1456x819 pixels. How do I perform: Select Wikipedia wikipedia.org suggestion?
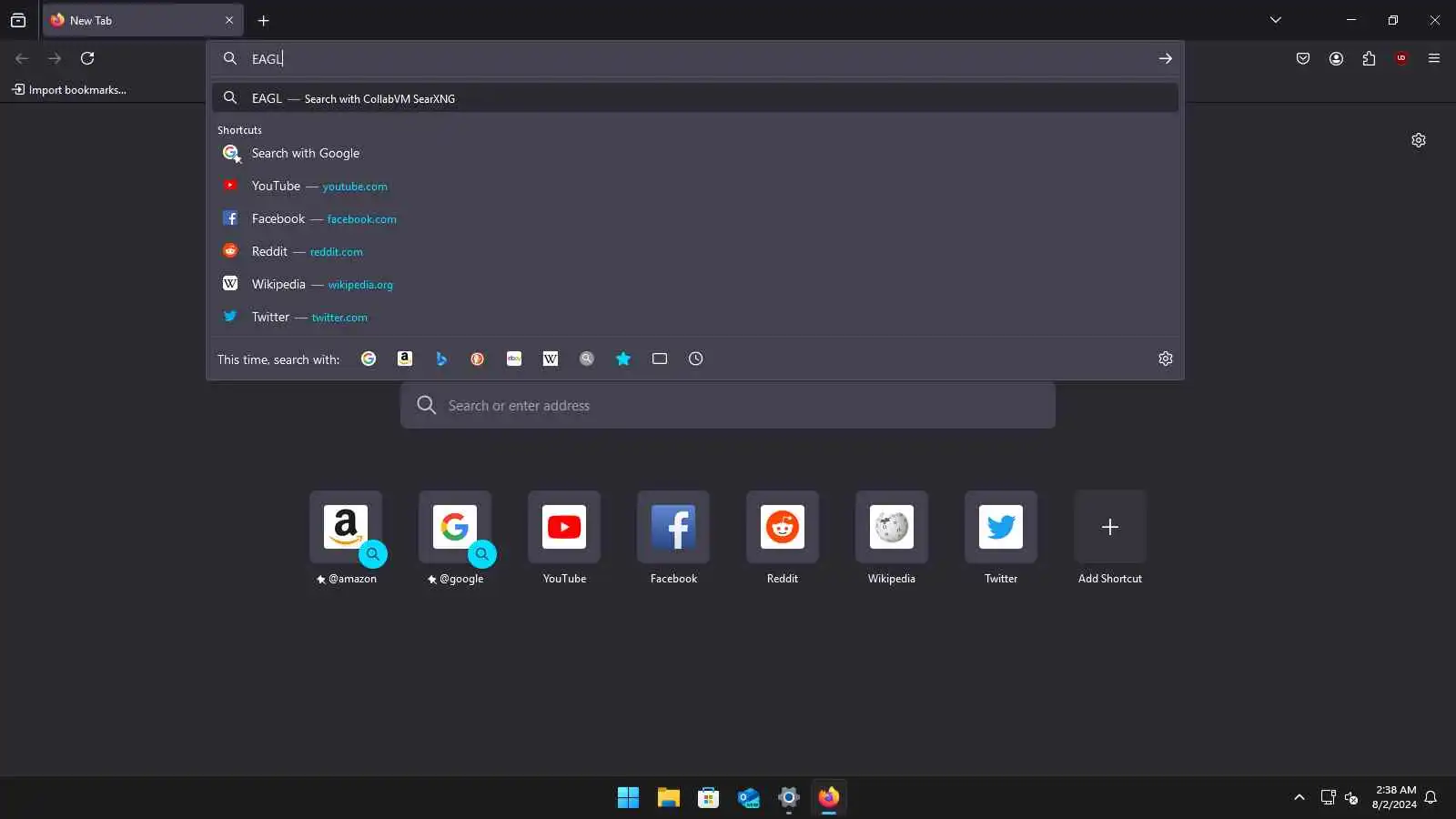pos(695,284)
